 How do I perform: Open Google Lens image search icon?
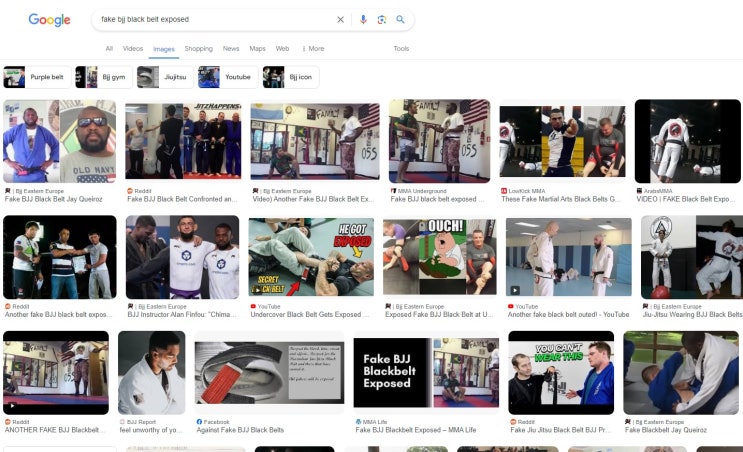[381, 19]
